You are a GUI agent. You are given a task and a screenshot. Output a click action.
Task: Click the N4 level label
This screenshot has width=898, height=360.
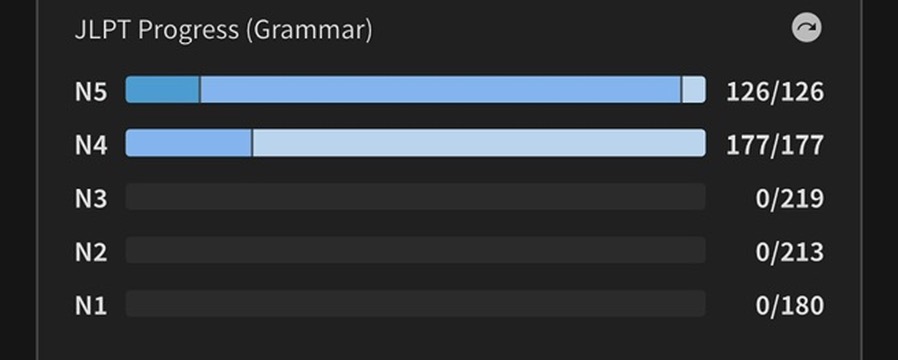coord(91,145)
